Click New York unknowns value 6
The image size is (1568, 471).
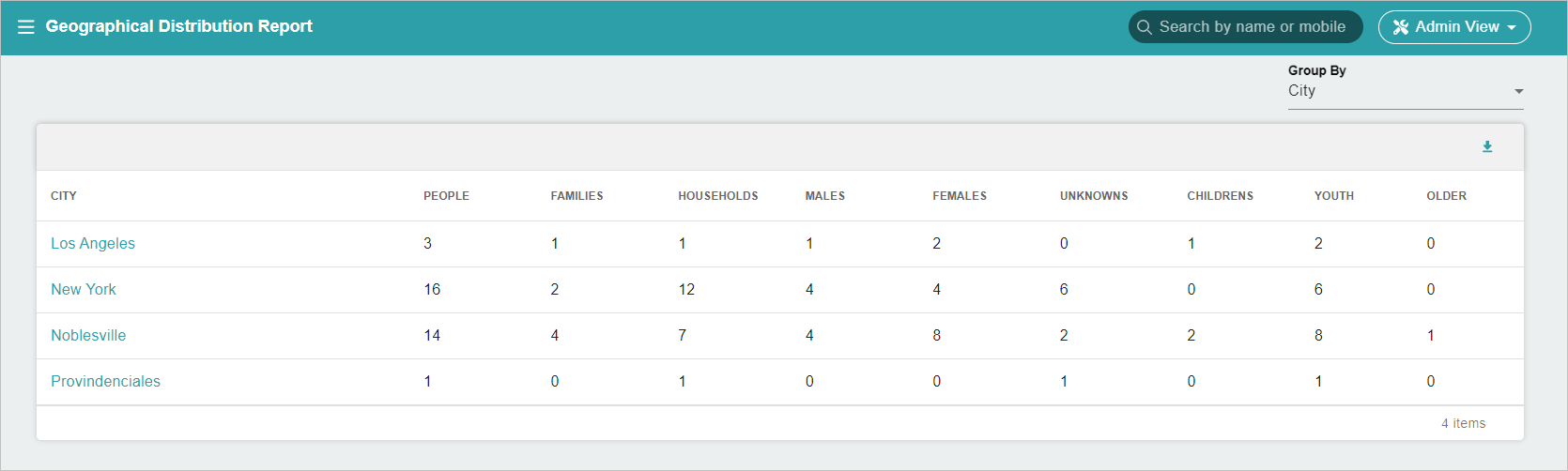click(x=1064, y=289)
